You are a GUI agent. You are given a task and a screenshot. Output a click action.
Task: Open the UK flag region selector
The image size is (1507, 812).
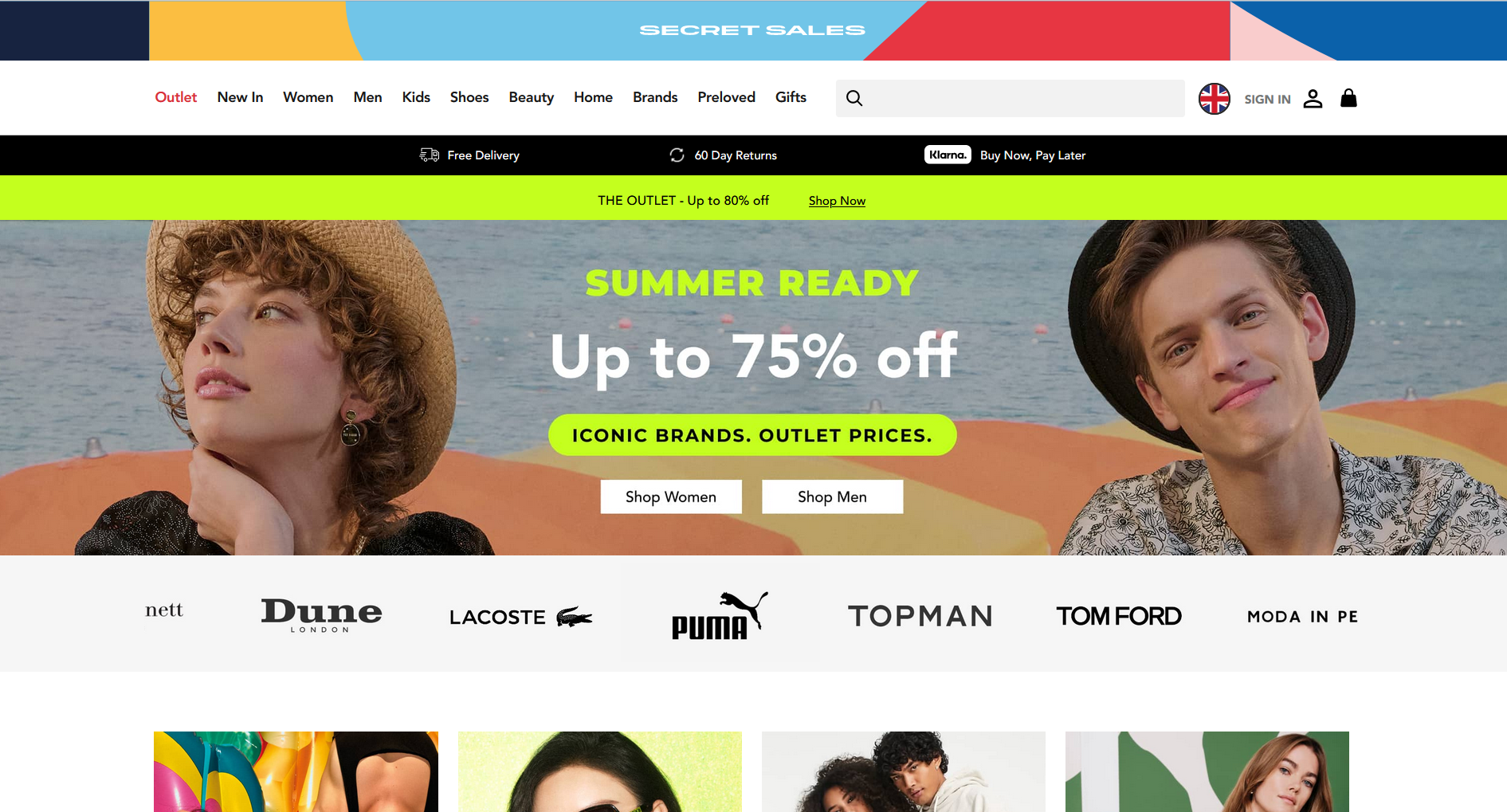[x=1214, y=99]
